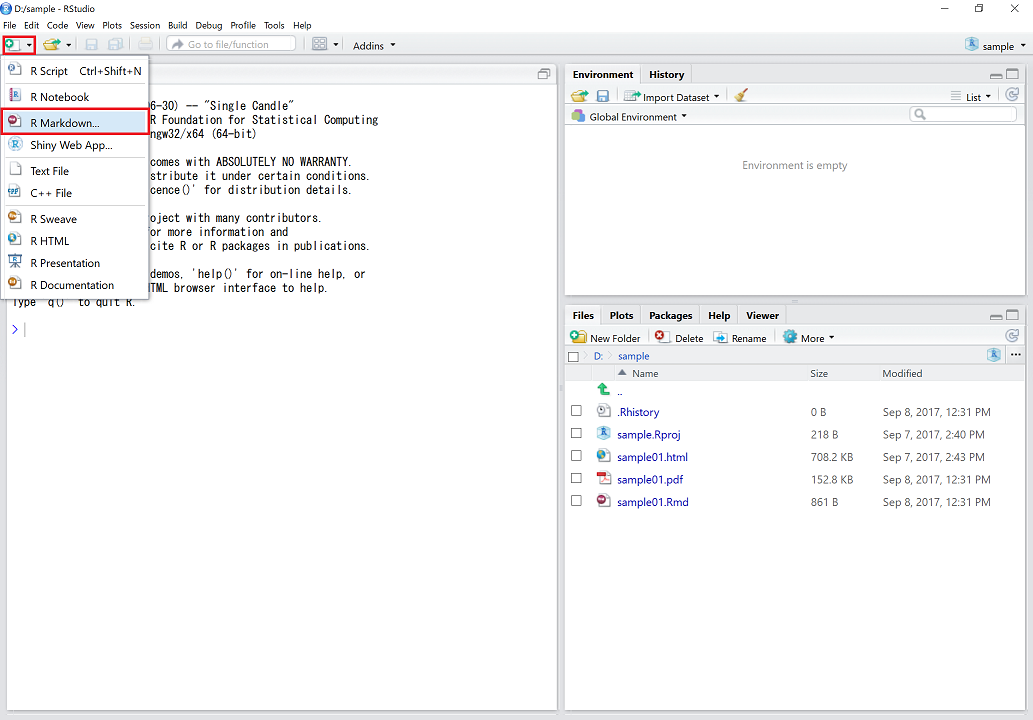
Task: Switch to the Files tab
Action: (583, 316)
